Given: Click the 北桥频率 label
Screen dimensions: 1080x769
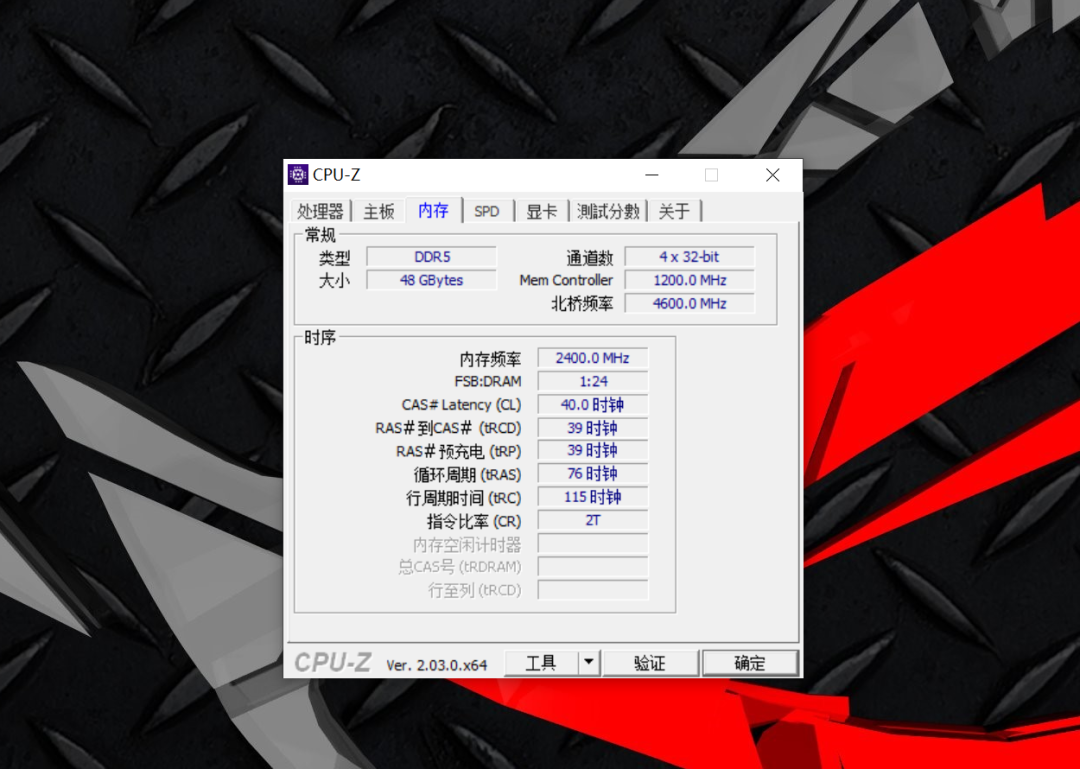Looking at the screenshot, I should (582, 304).
